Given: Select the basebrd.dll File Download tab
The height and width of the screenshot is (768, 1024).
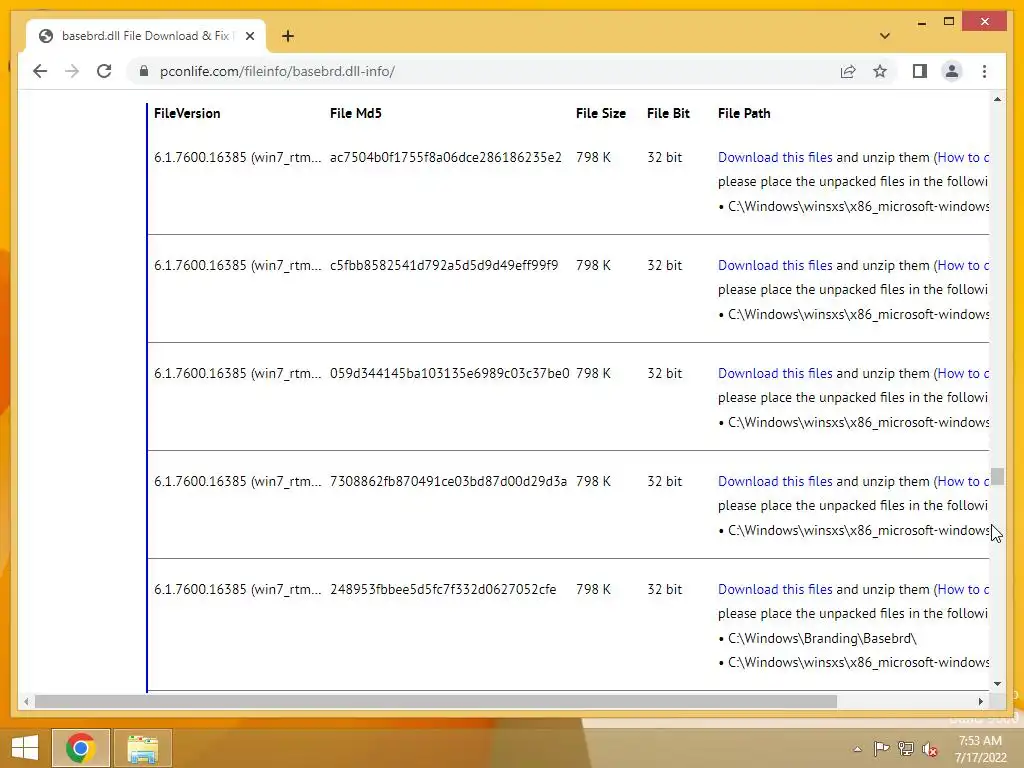Looking at the screenshot, I should pyautogui.click(x=146, y=36).
